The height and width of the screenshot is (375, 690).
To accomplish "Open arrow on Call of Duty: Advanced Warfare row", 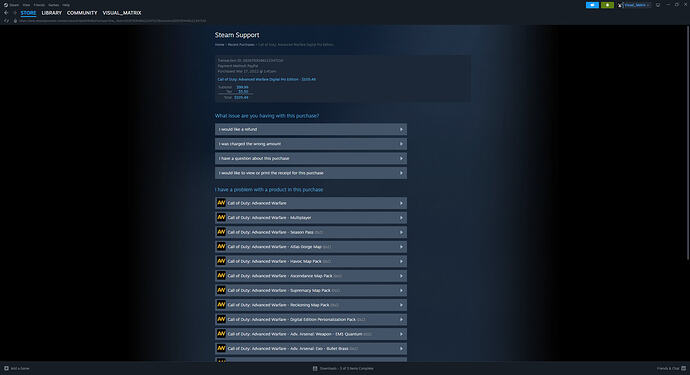I will point(401,203).
